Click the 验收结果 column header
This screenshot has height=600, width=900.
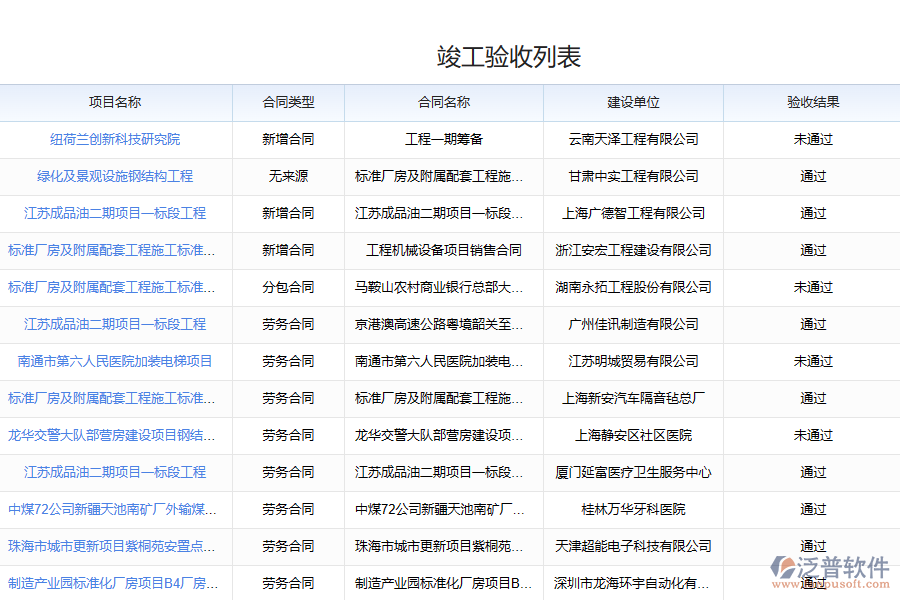point(812,102)
